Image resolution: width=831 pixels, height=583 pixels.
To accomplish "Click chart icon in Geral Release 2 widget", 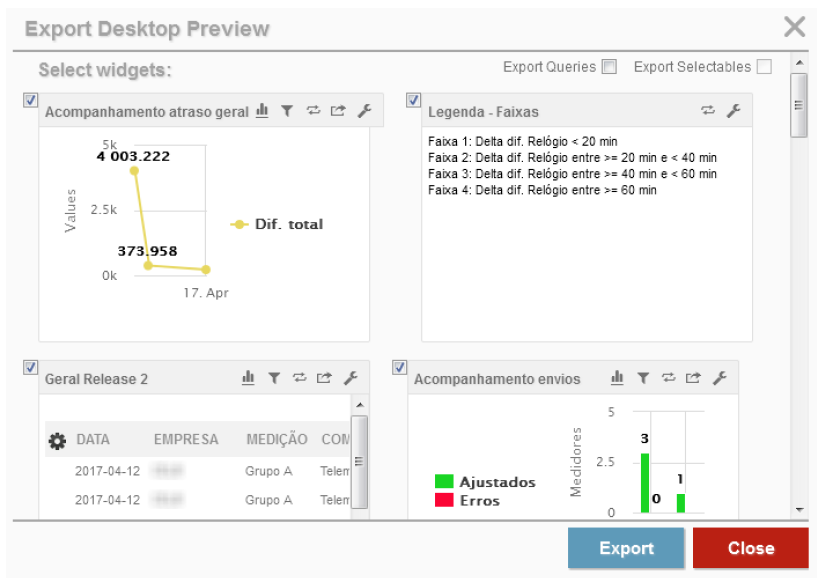I will pos(249,378).
